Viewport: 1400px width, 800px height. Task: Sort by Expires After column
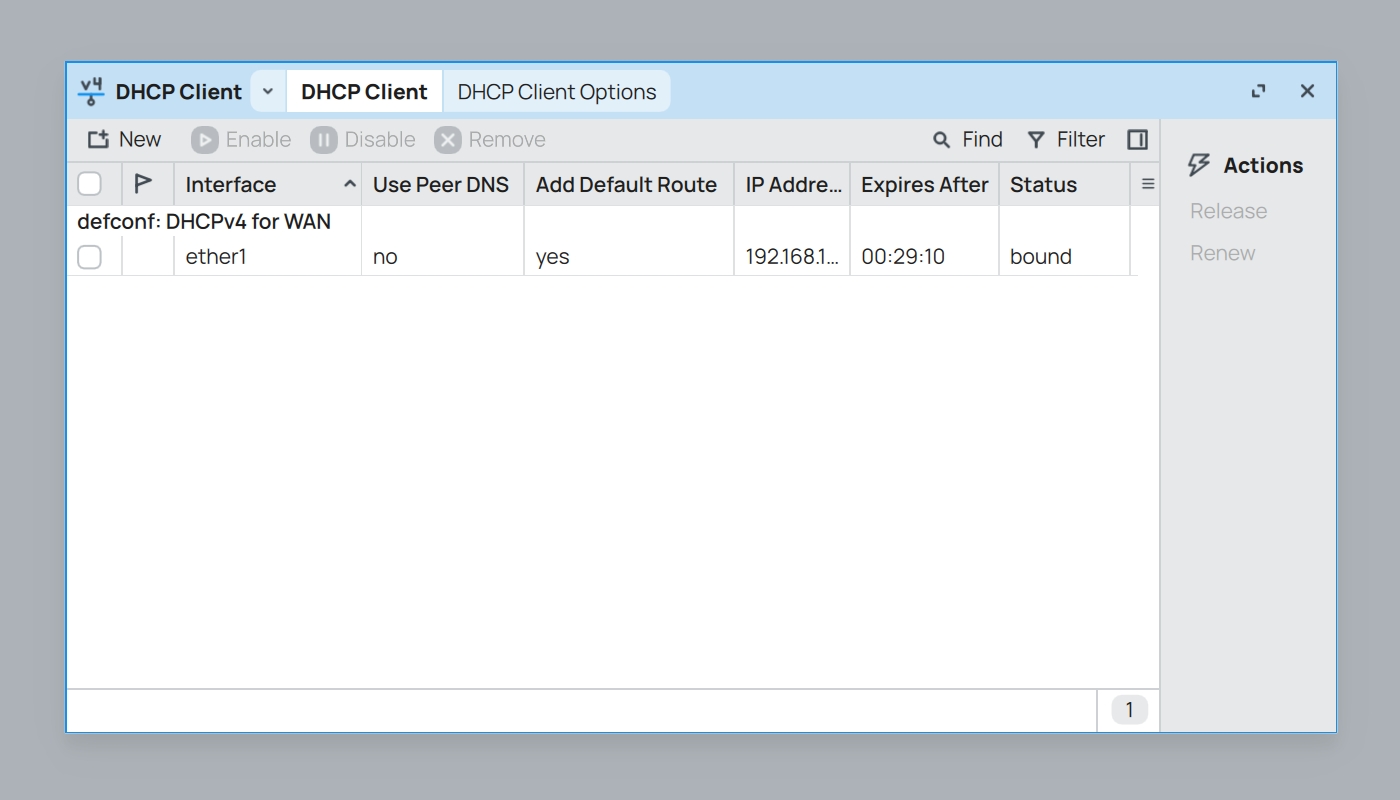(x=924, y=184)
